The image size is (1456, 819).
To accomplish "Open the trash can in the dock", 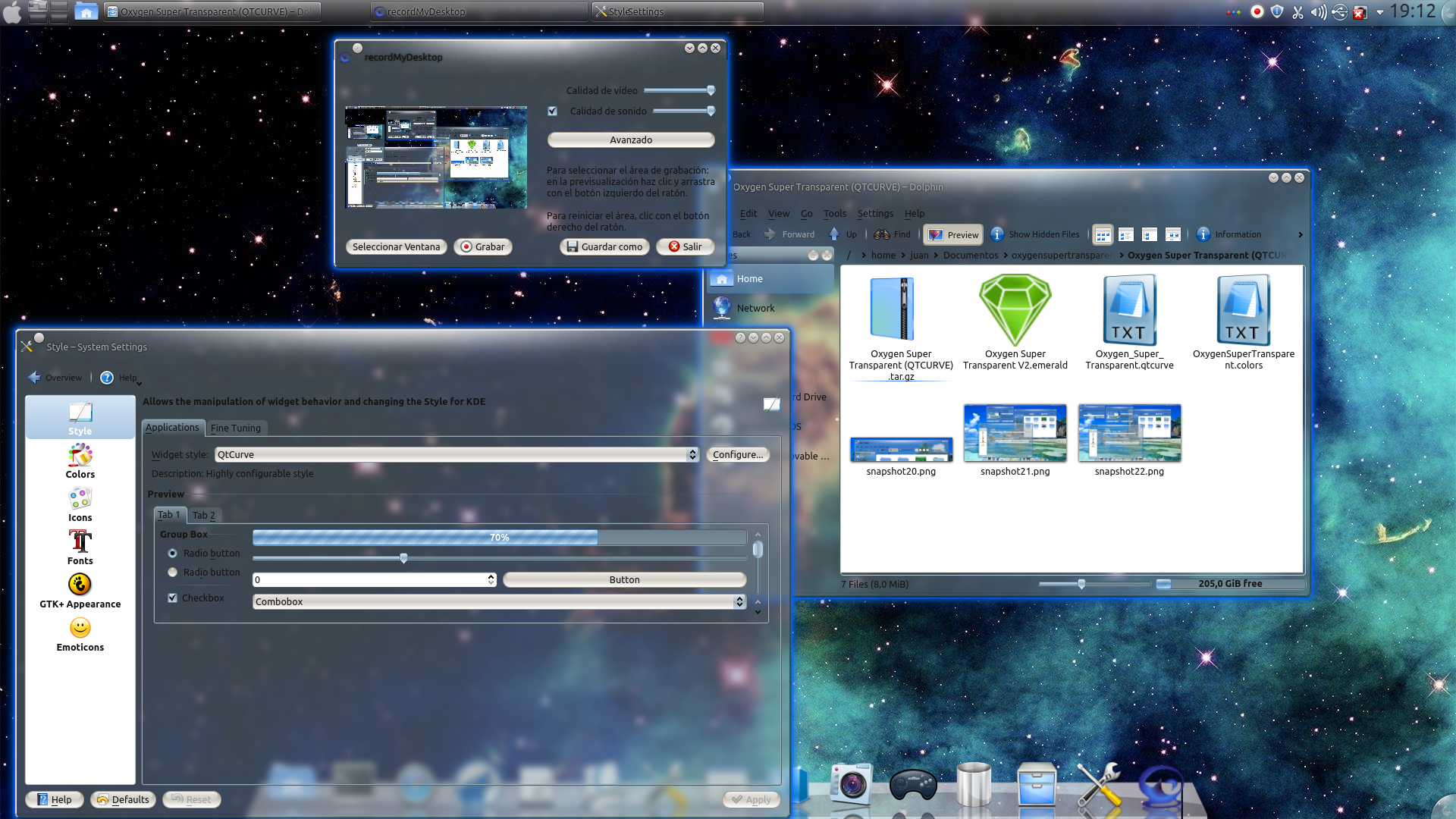I will coord(974,783).
